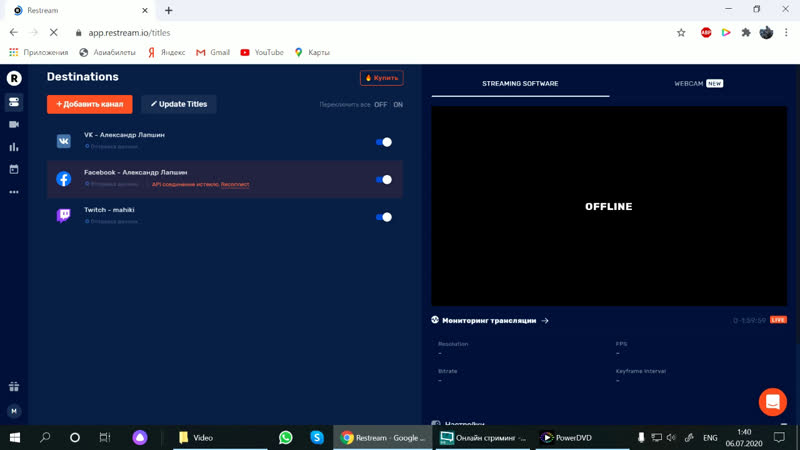Open the taskbar search magnifier
800x450 pixels.
tap(45, 438)
